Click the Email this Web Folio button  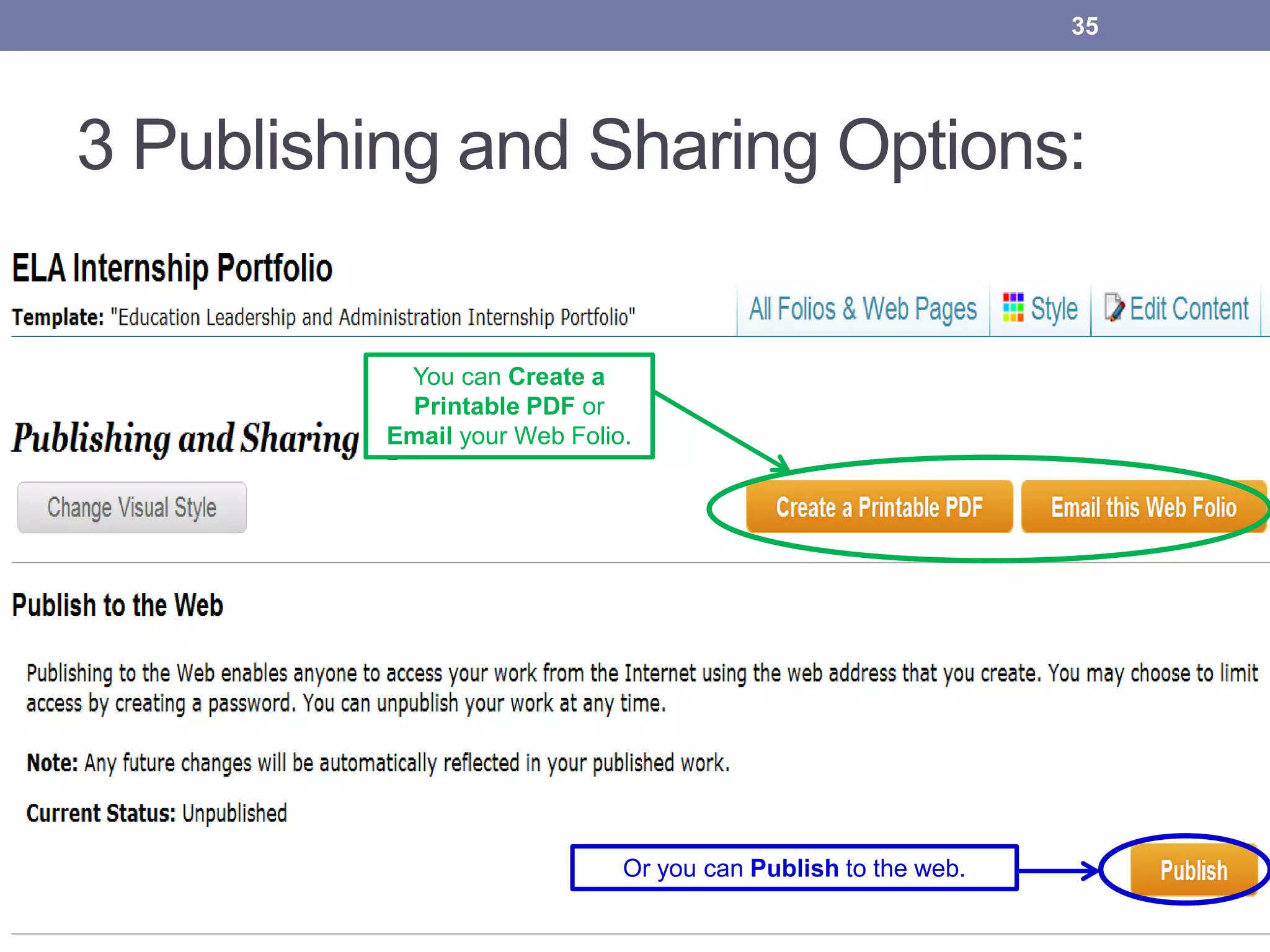(1143, 507)
